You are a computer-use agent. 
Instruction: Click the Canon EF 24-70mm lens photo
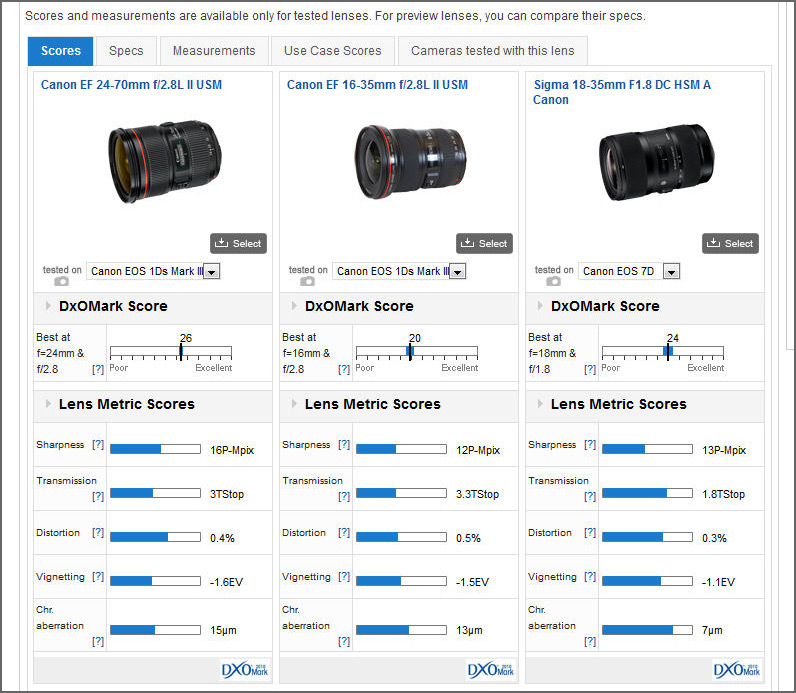click(x=164, y=161)
